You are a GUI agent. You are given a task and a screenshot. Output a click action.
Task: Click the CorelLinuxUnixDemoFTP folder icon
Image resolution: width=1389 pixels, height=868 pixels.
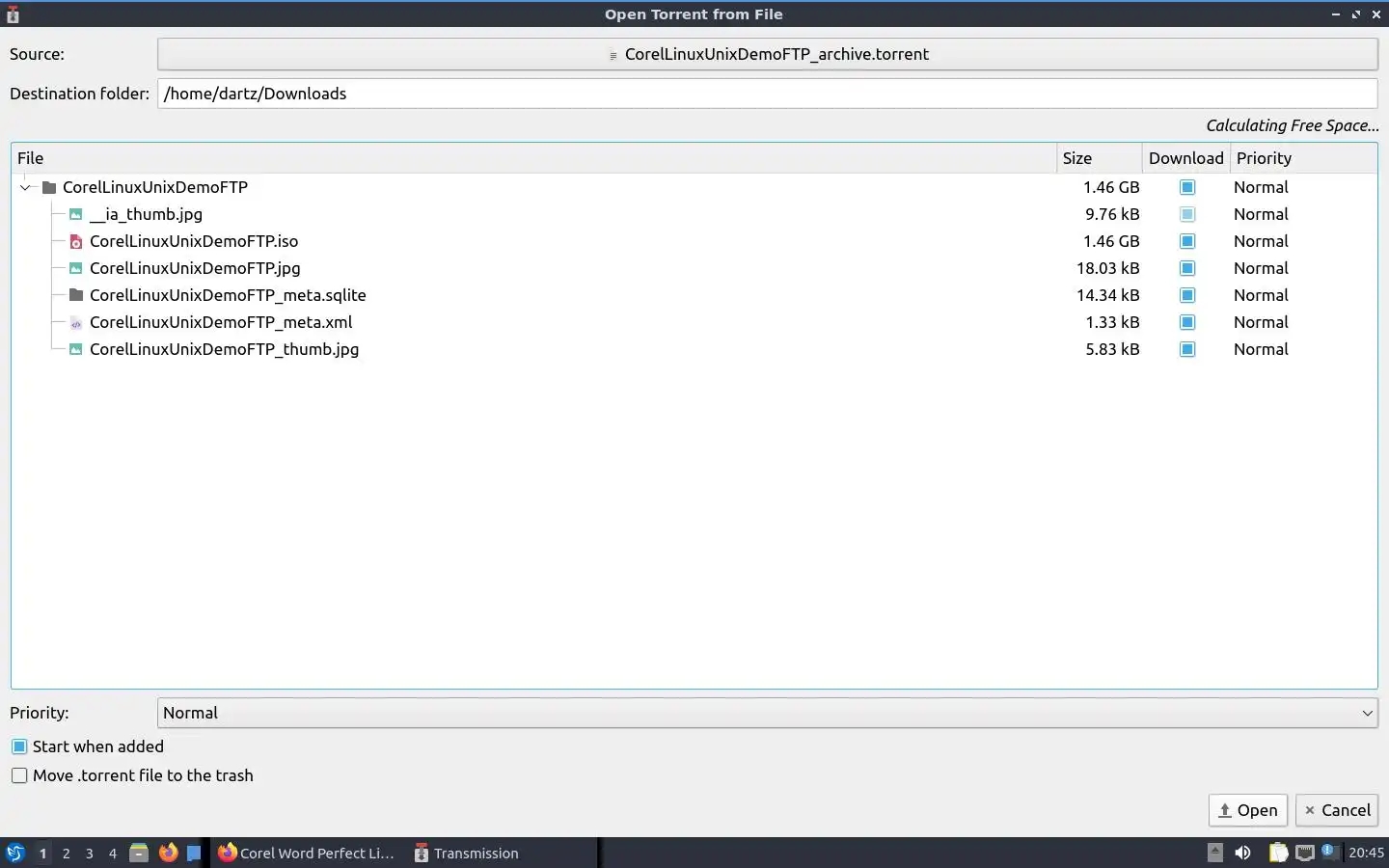49,187
